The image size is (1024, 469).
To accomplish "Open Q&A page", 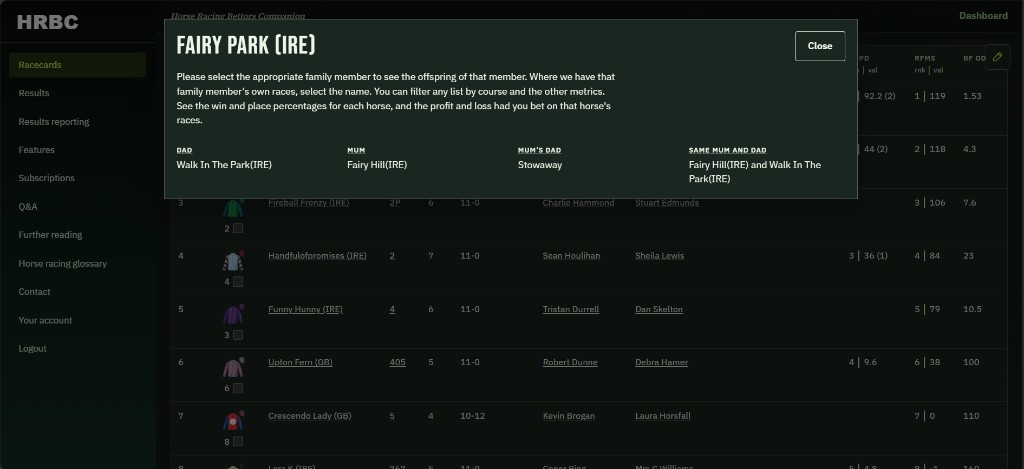I will 28,206.
